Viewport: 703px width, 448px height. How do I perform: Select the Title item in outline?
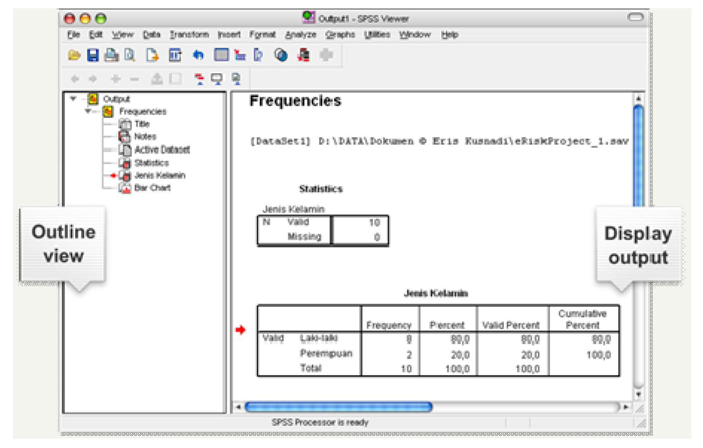(x=142, y=124)
